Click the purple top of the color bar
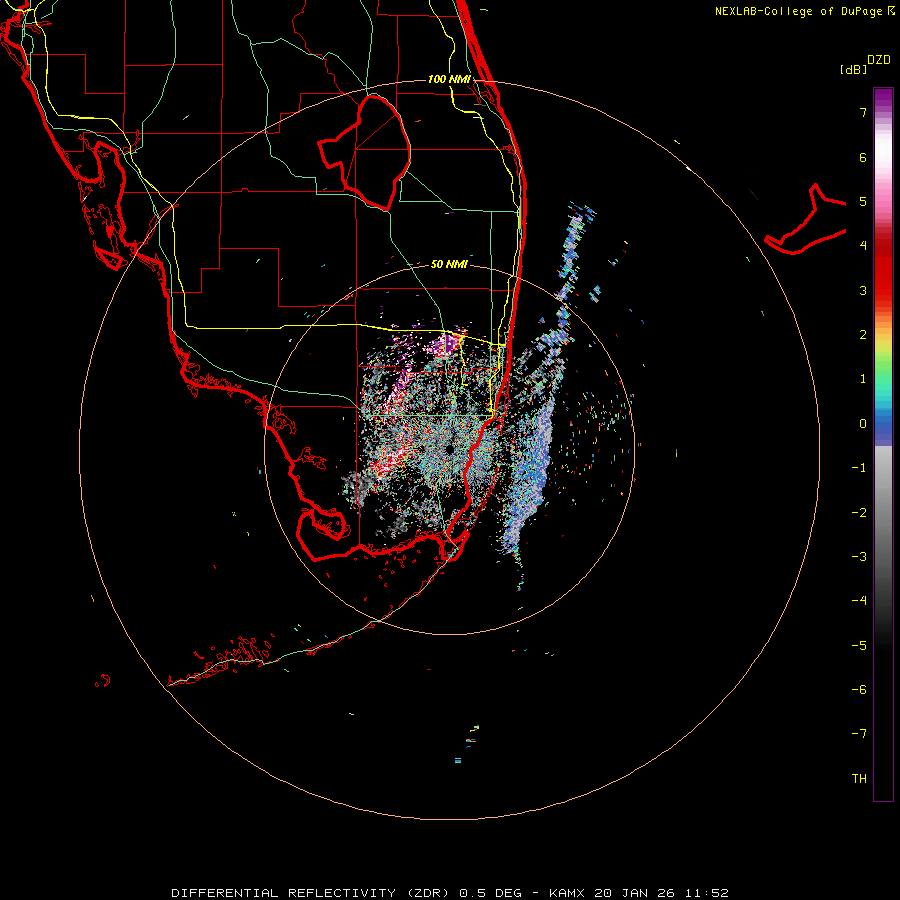Image resolution: width=900 pixels, height=900 pixels. [883, 99]
